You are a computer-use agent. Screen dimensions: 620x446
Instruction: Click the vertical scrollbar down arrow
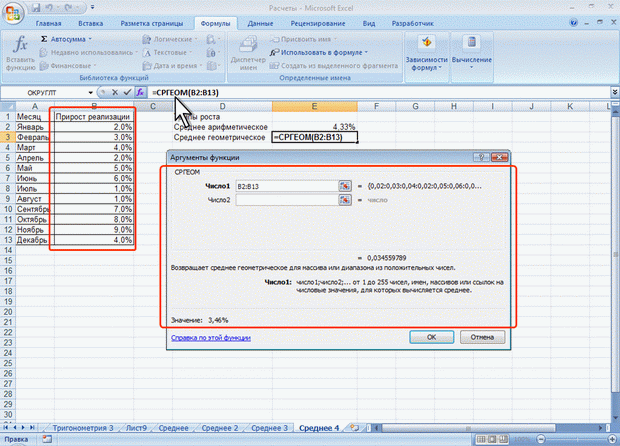[x=615, y=418]
